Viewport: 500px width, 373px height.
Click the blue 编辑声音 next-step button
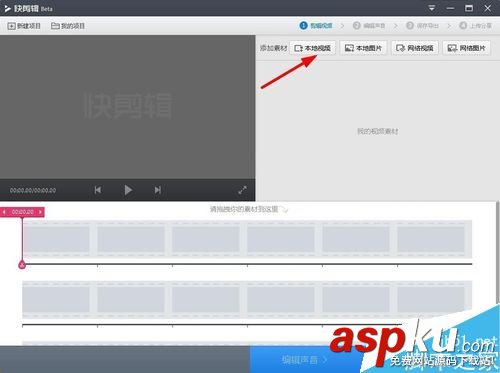[305, 360]
